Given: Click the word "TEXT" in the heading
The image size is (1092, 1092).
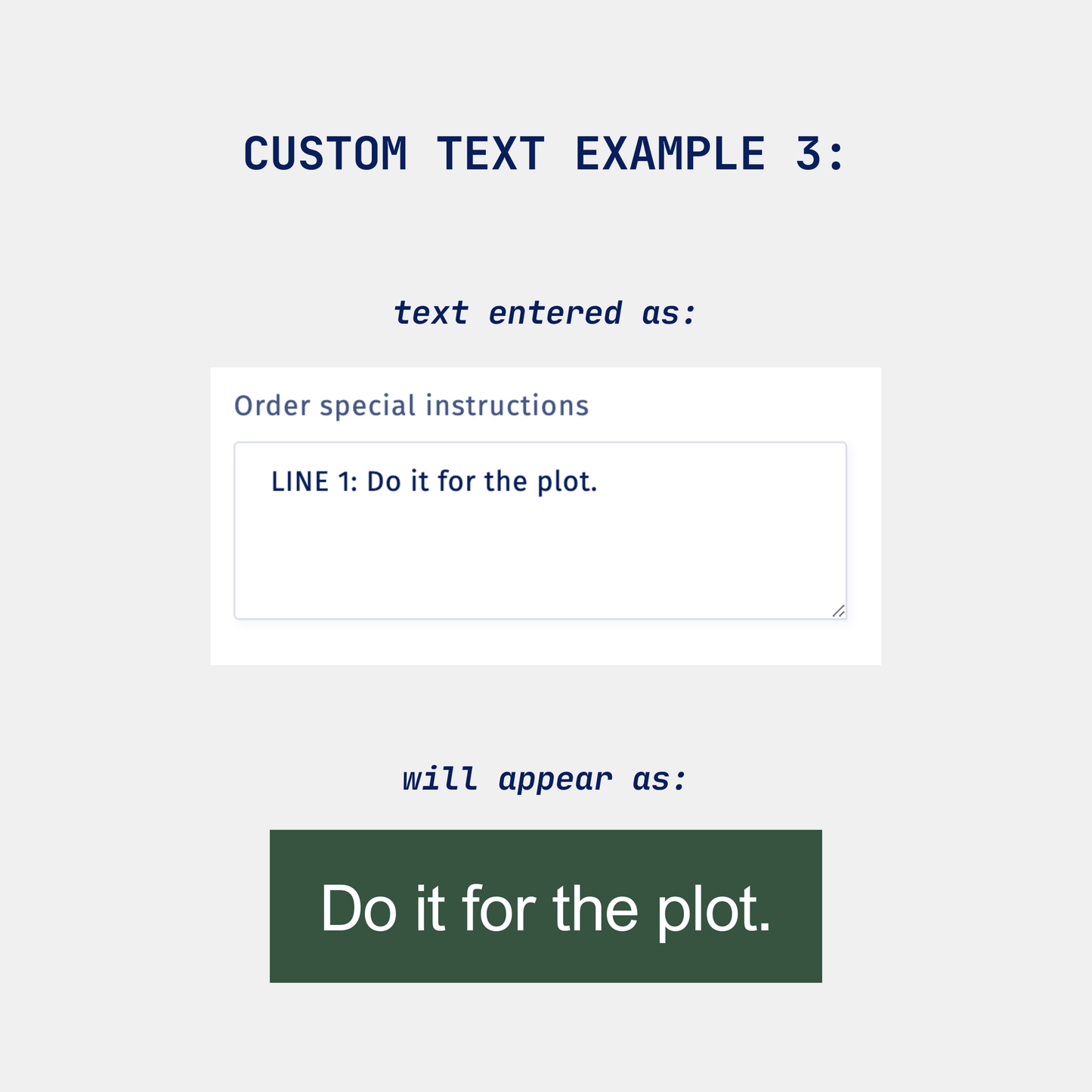Looking at the screenshot, I should point(490,154).
